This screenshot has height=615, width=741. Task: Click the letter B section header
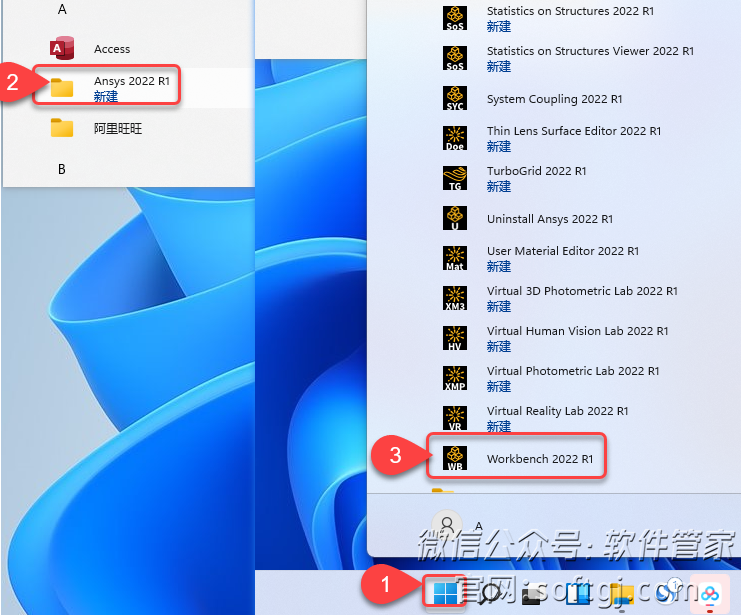[62, 169]
